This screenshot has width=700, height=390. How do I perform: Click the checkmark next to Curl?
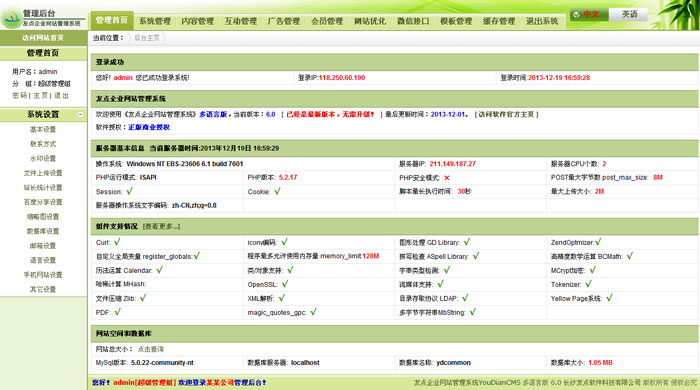pos(117,242)
